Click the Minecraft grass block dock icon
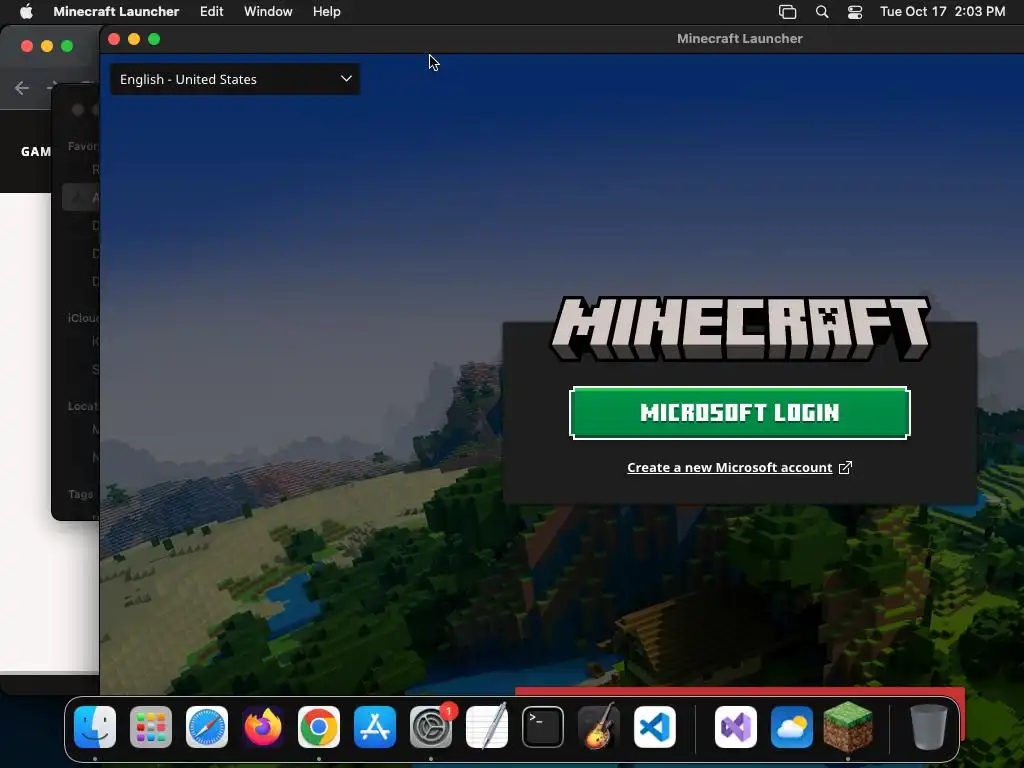The height and width of the screenshot is (768, 1024). point(848,727)
